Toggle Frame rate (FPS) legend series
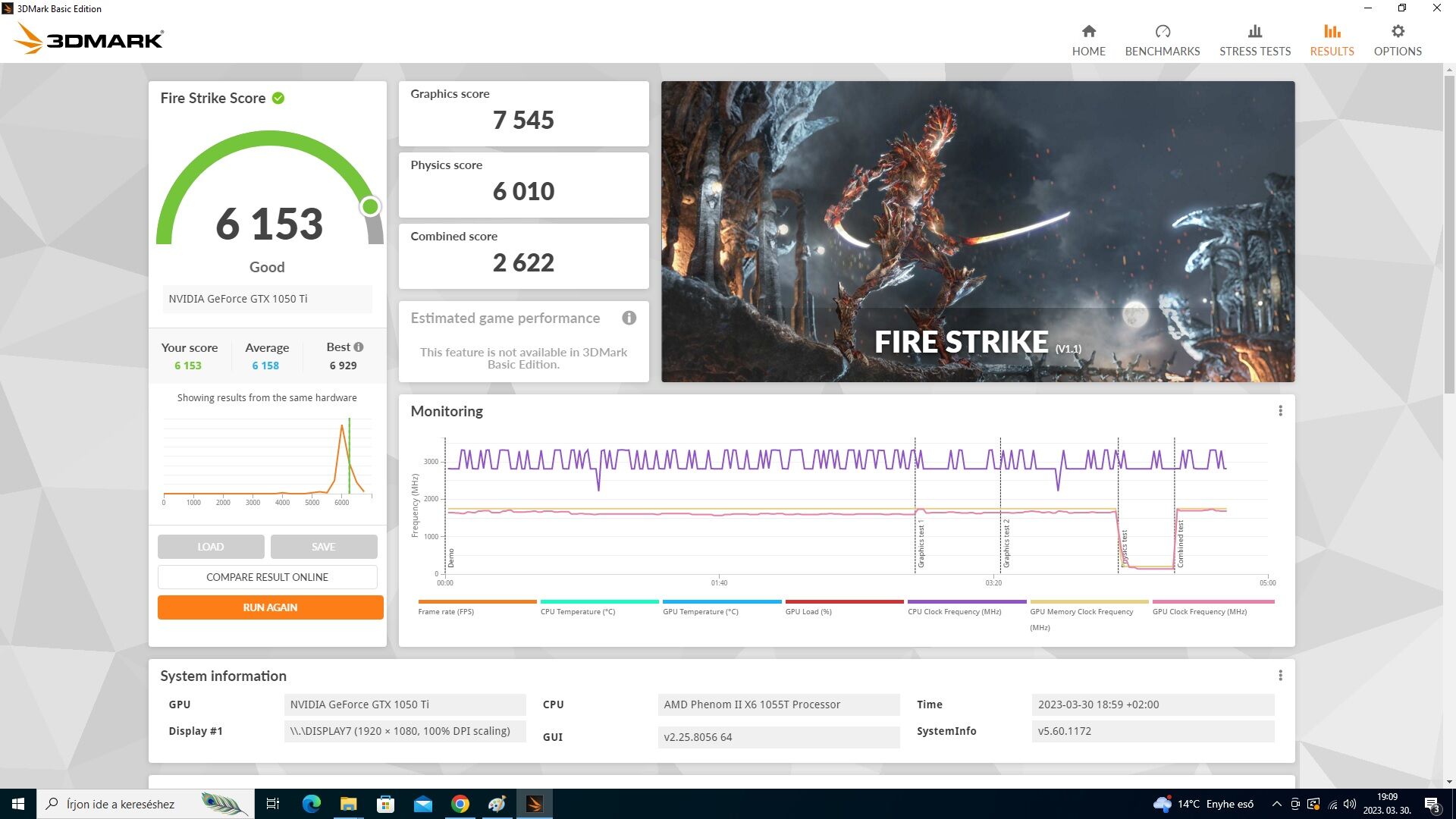The width and height of the screenshot is (1456, 819). (x=446, y=611)
